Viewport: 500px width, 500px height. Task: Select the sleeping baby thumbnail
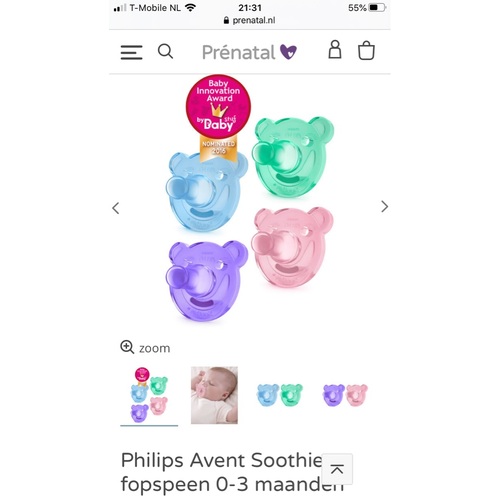(x=214, y=395)
